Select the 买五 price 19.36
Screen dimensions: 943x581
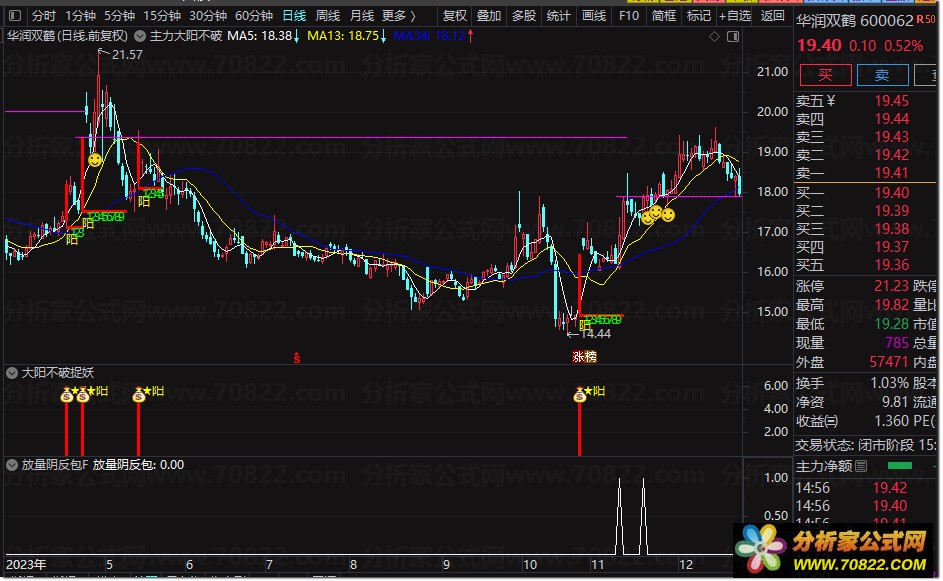[x=892, y=265]
